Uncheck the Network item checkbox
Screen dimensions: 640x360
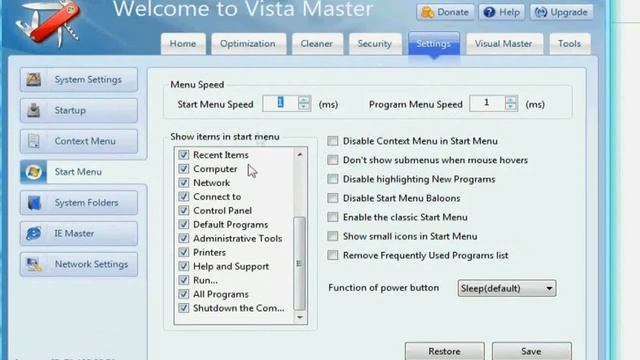coord(184,182)
